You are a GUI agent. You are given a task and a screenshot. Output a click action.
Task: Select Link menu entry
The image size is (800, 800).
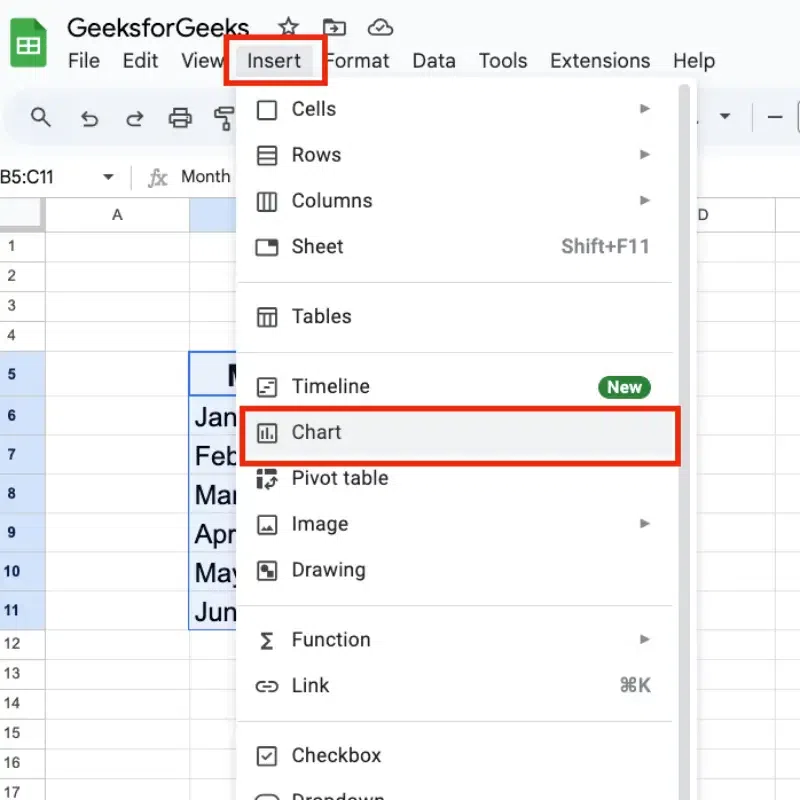point(458,686)
